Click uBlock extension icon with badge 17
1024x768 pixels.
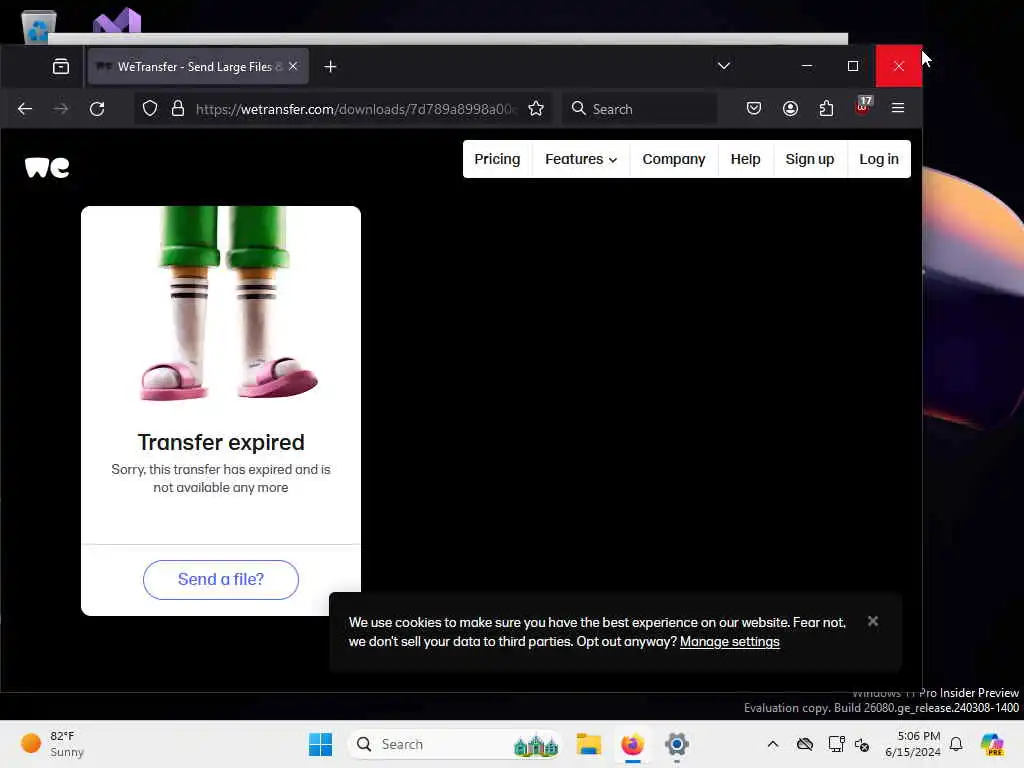point(863,107)
